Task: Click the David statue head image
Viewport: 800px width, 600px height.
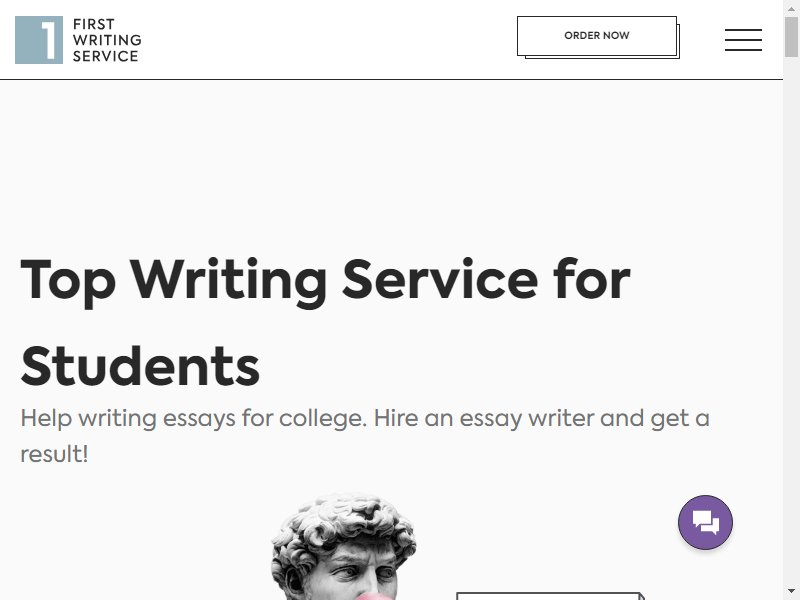Action: tap(344, 546)
